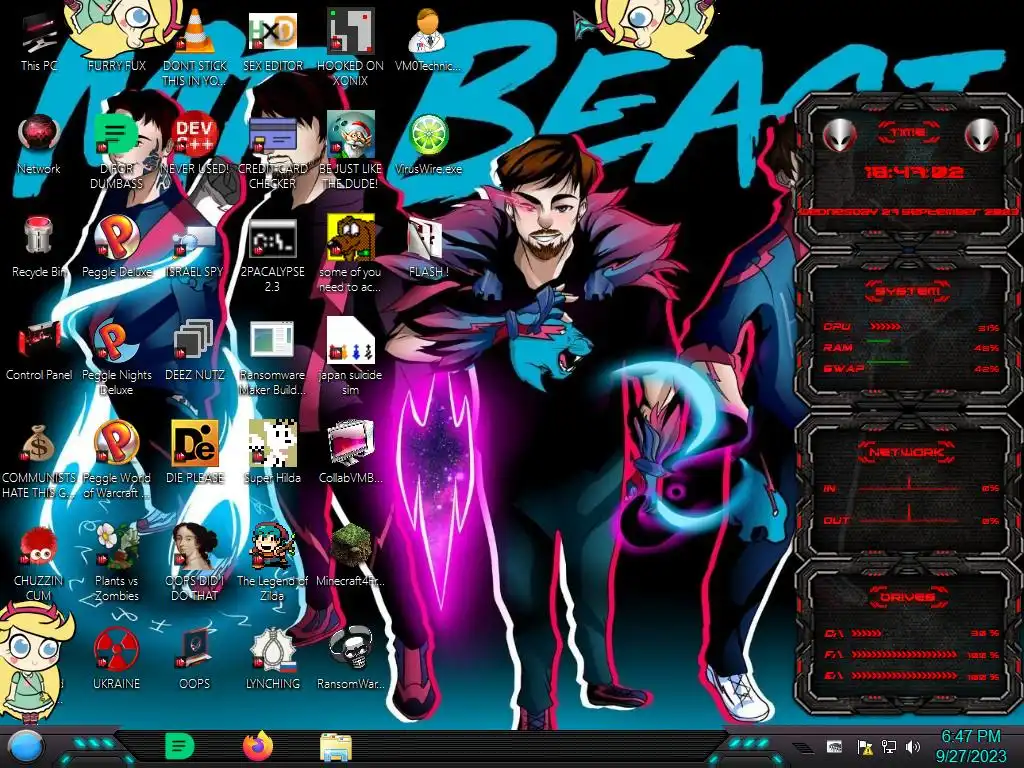Launch the BE JUST LIKE THE DUDE! shortcut
This screenshot has width=1024, height=768.
point(351,135)
